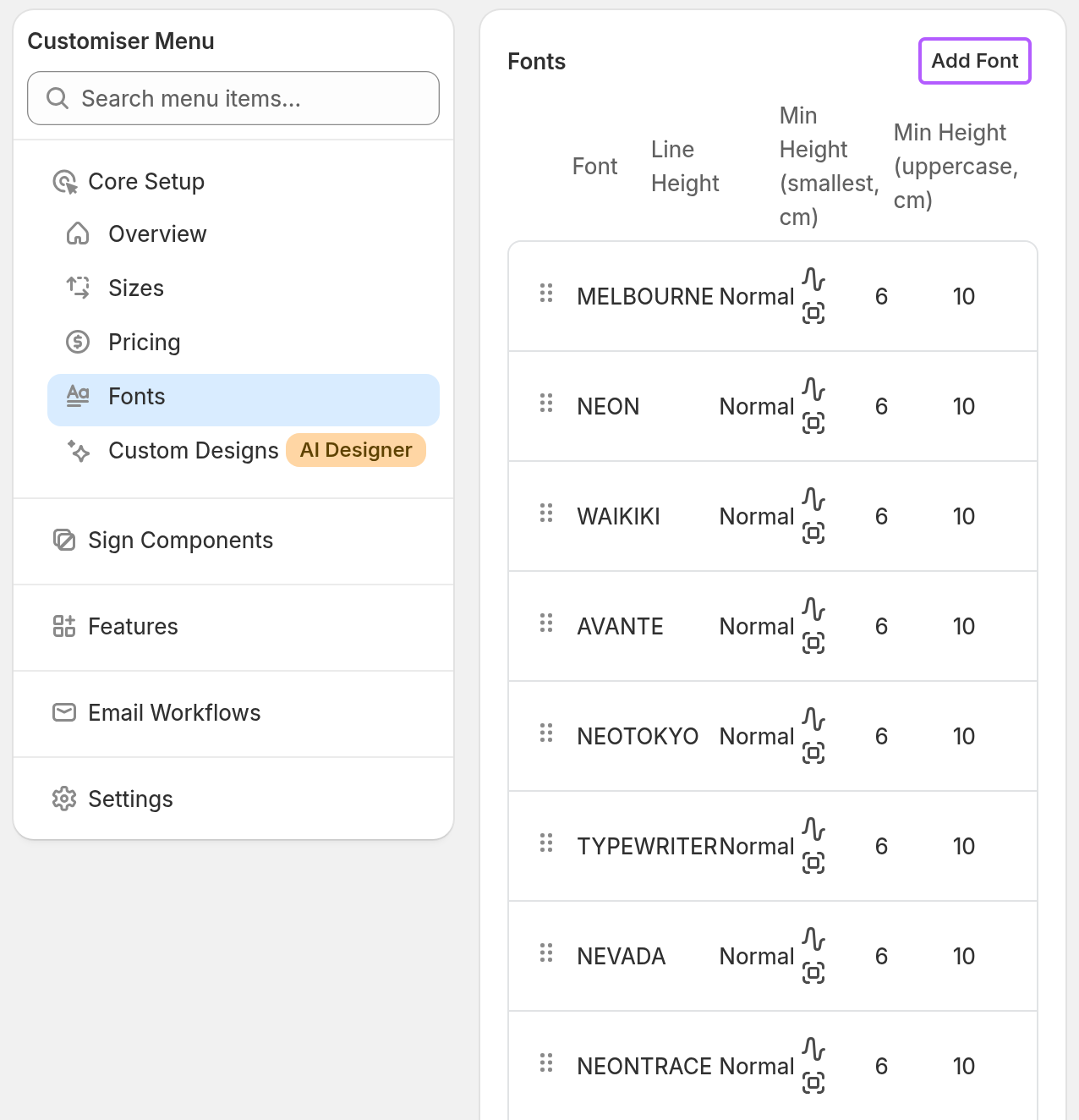Click the NEVADA row focus-frame icon
1079x1120 pixels.
coord(813,973)
